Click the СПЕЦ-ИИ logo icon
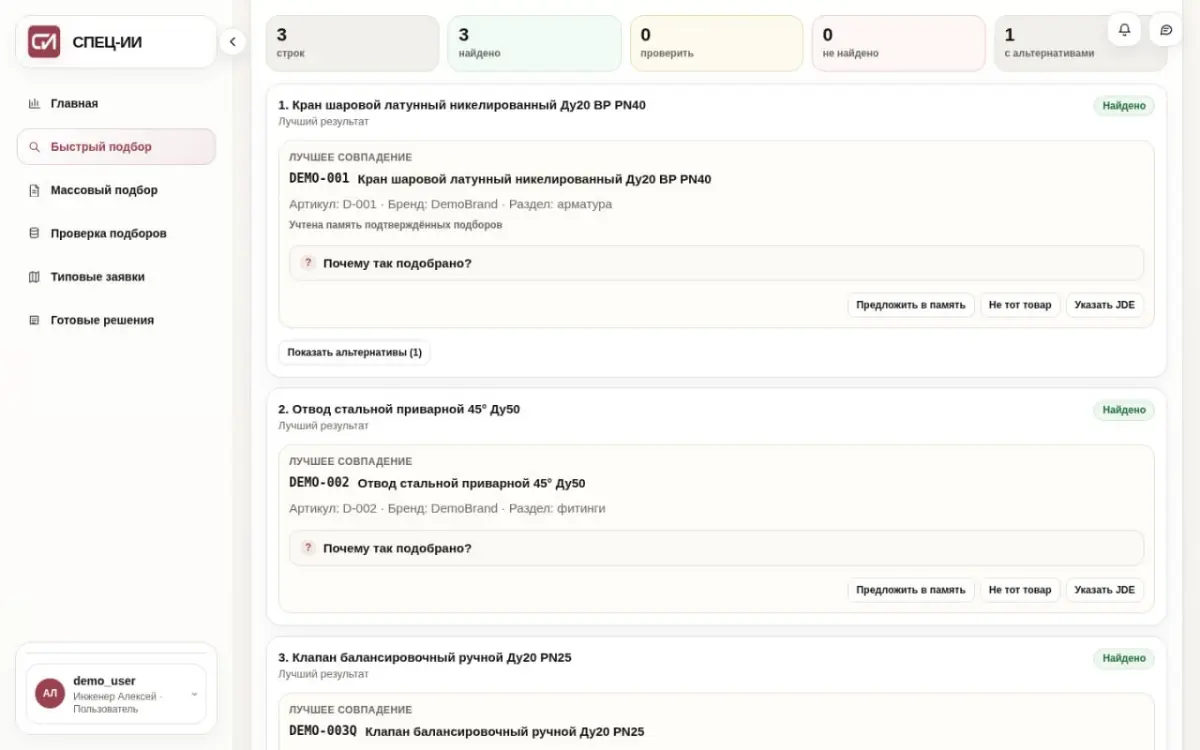Image resolution: width=1200 pixels, height=750 pixels. pyautogui.click(x=44, y=42)
